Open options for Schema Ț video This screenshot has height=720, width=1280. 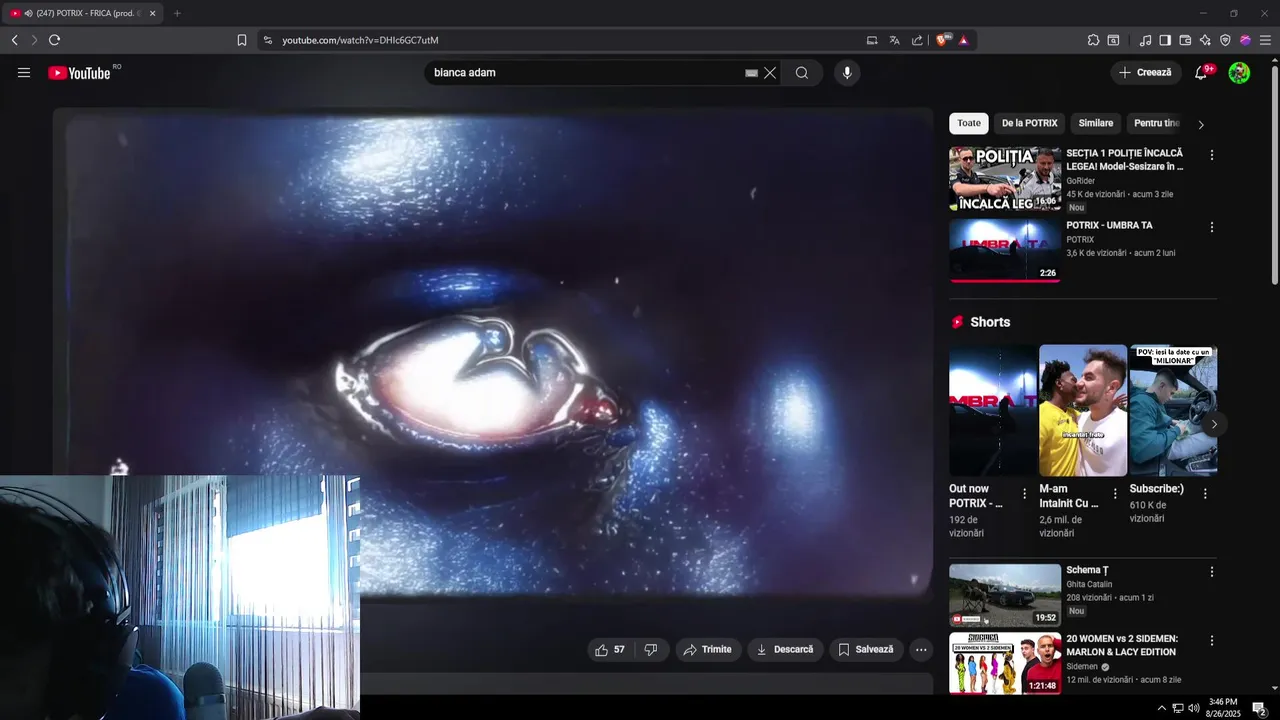(x=1211, y=572)
